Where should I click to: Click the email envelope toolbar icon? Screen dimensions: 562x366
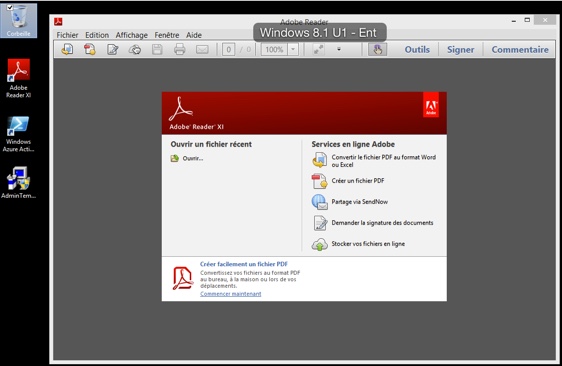[x=202, y=49]
